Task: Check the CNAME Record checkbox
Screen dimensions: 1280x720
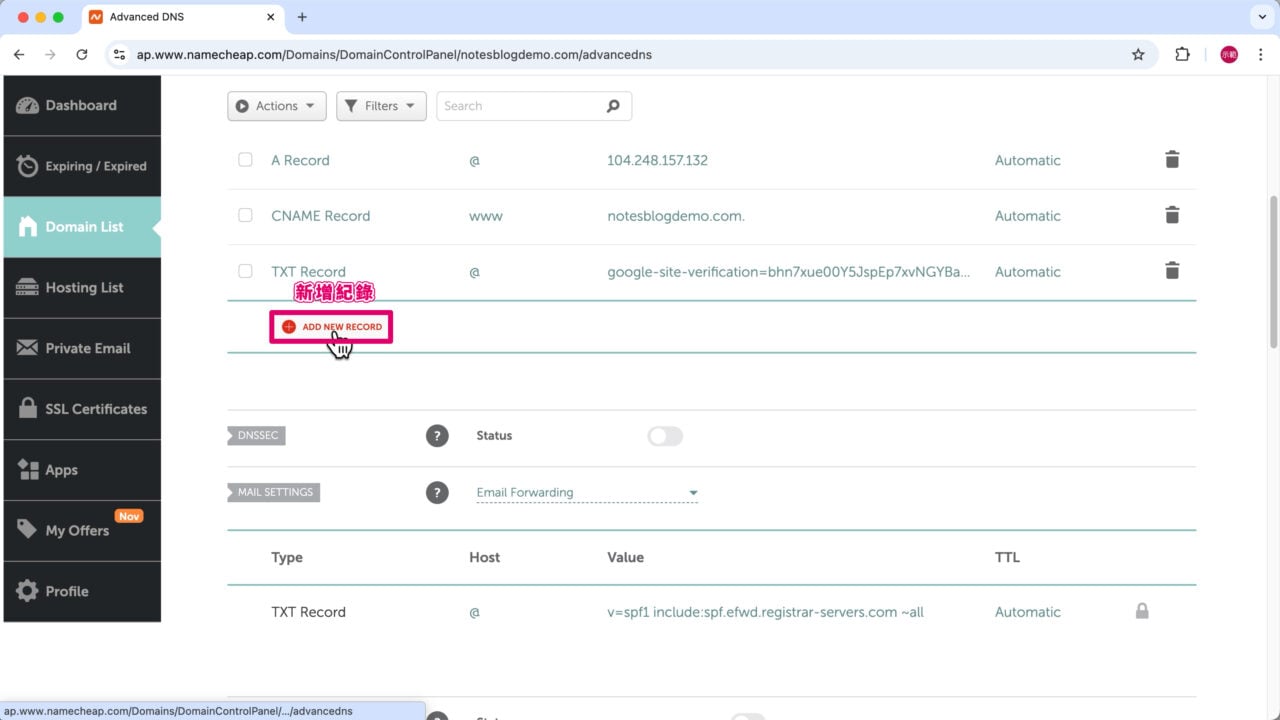Action: click(245, 215)
